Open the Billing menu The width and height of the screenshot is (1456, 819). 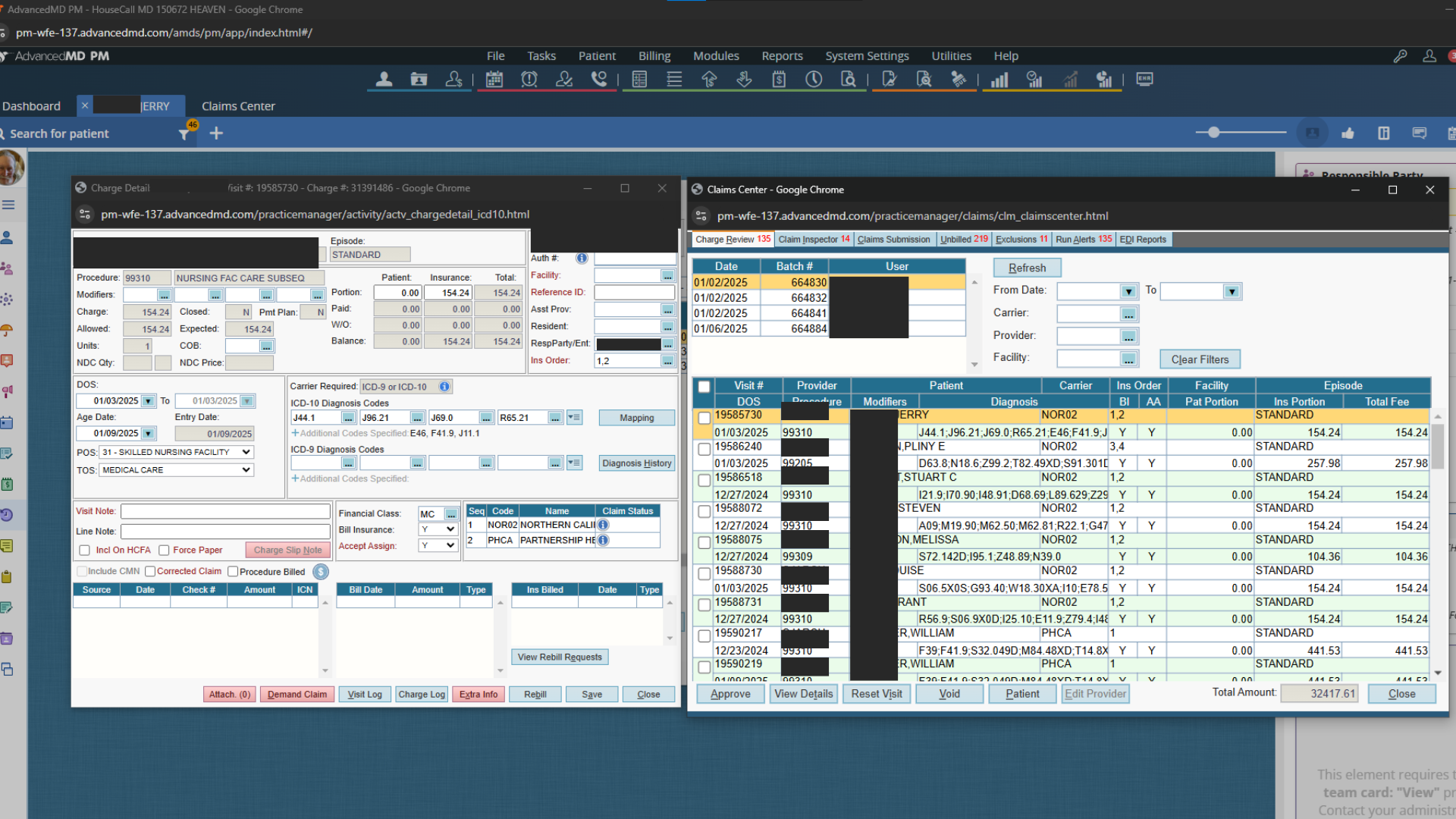pos(654,56)
